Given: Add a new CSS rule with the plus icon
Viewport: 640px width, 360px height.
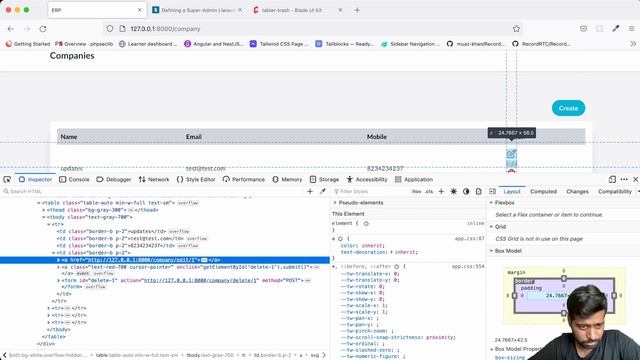Looking at the screenshot, I should [441, 191].
